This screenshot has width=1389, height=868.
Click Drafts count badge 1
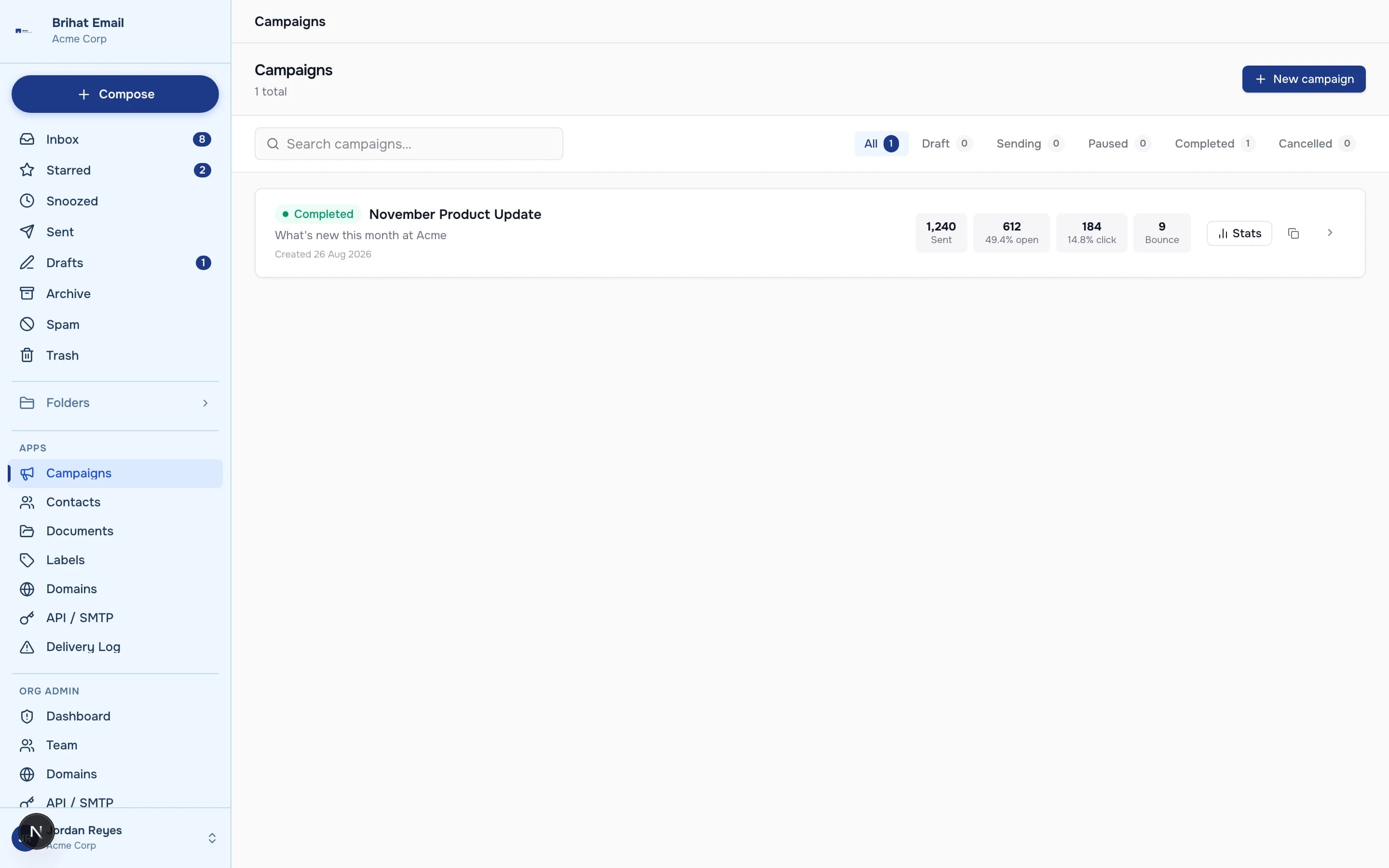tap(203, 263)
